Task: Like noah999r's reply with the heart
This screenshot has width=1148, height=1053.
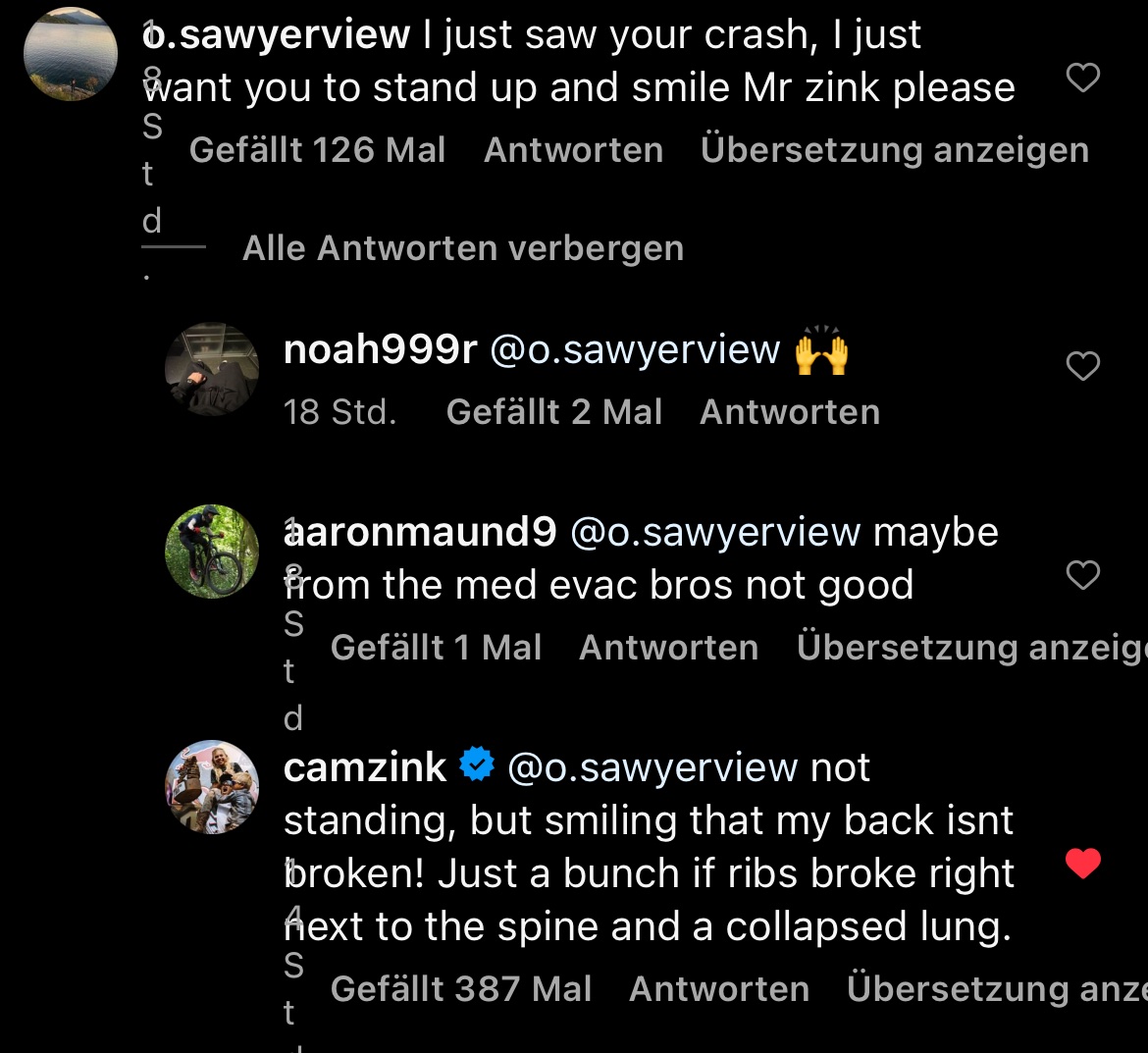Action: coord(1082,366)
